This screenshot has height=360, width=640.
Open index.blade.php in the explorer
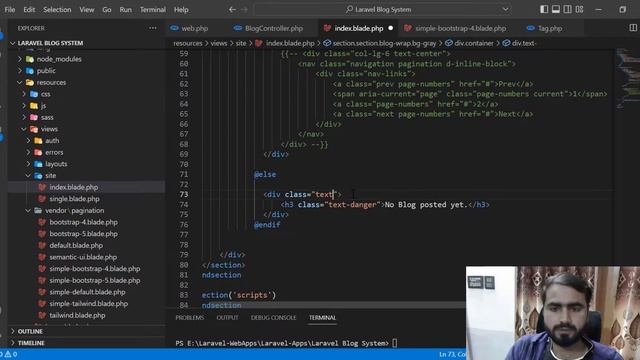(73, 187)
